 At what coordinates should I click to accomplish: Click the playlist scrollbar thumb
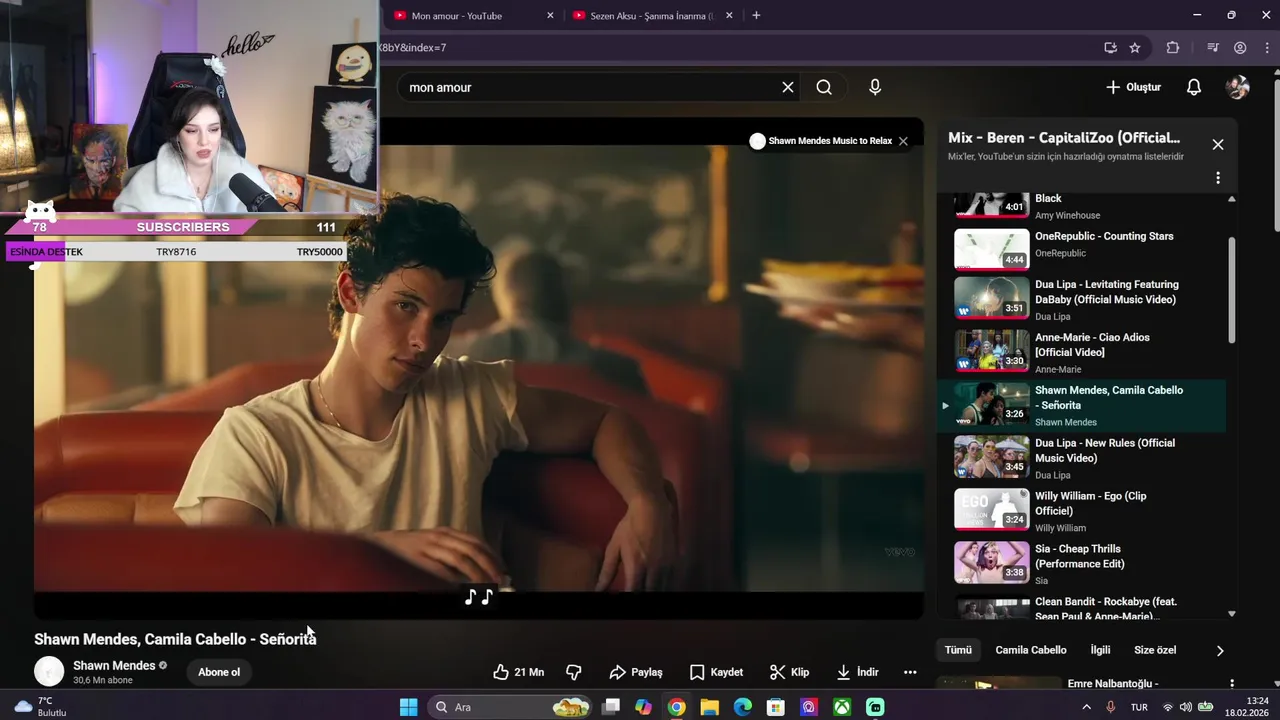tap(1231, 290)
